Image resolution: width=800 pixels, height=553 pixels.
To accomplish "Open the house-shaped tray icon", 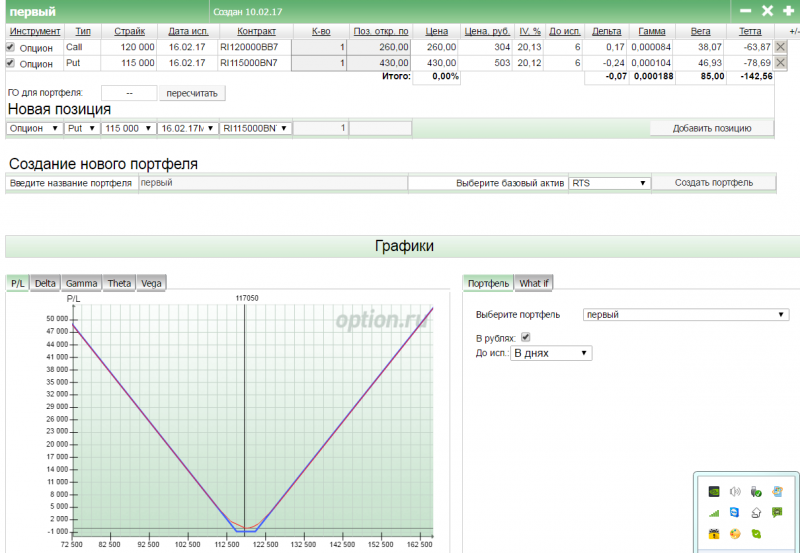I will pos(756,512).
